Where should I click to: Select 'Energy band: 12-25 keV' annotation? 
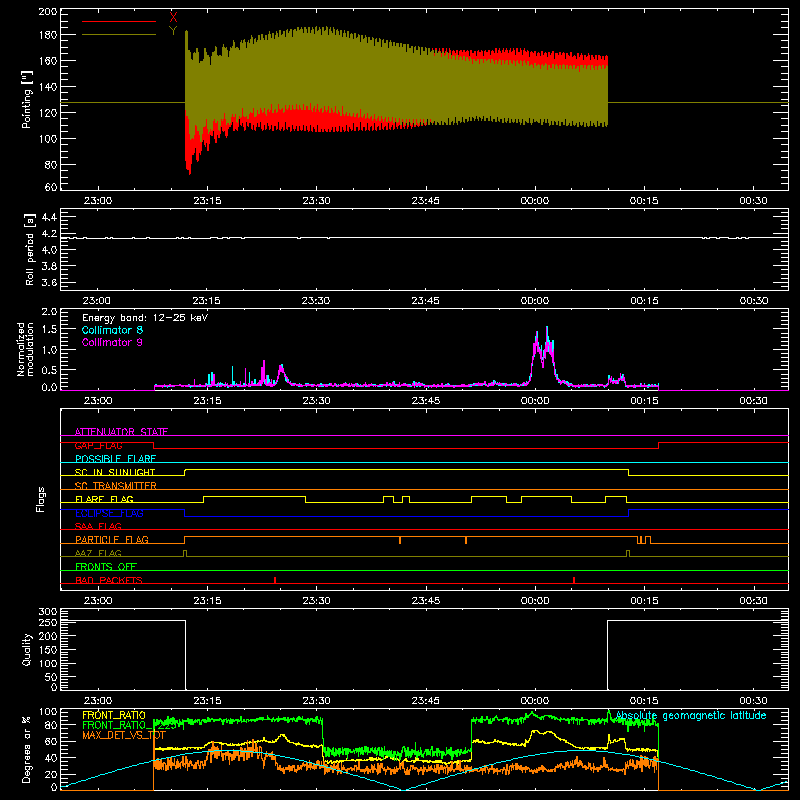pos(145,318)
